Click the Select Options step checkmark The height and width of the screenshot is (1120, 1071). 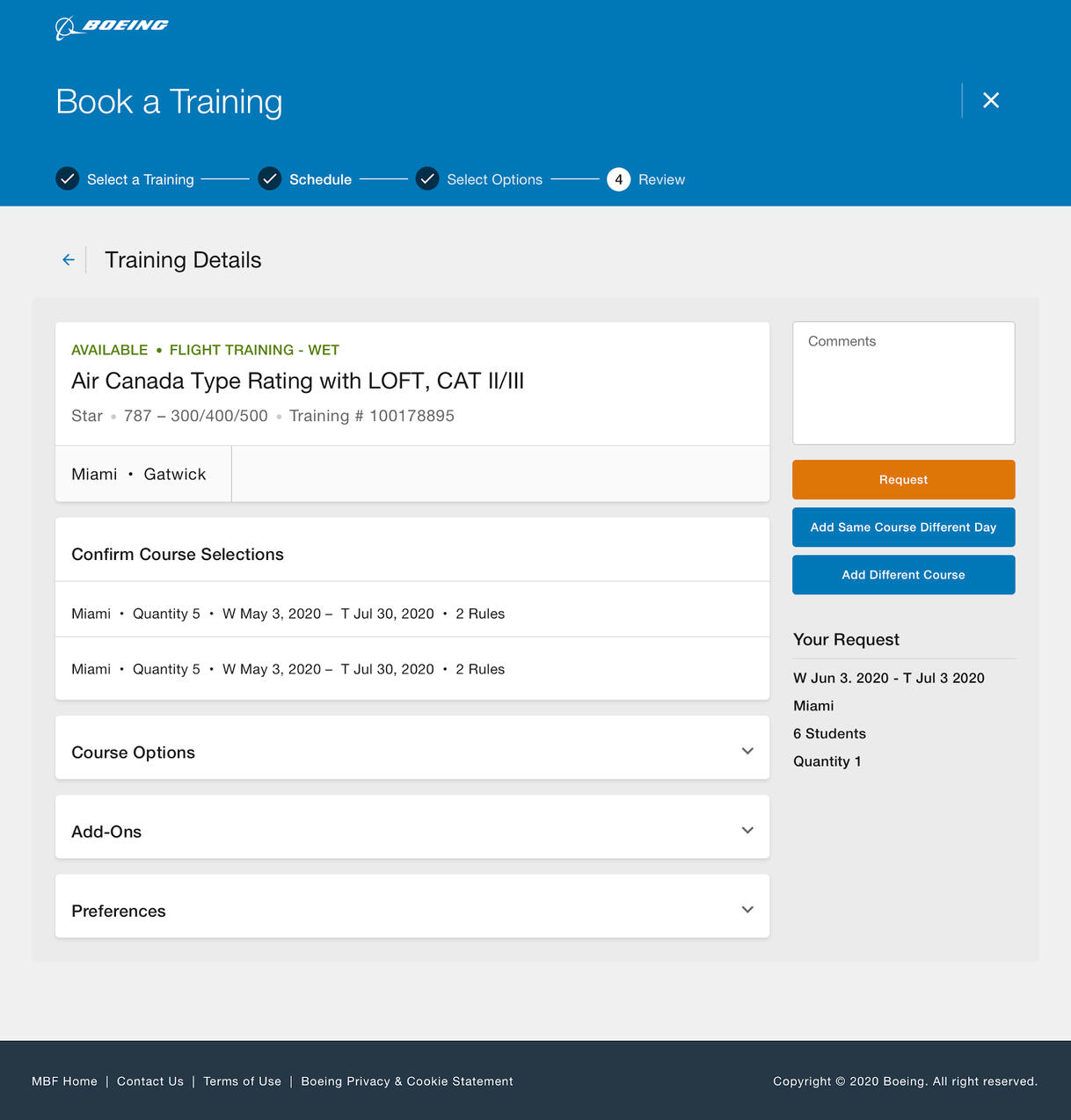point(427,178)
